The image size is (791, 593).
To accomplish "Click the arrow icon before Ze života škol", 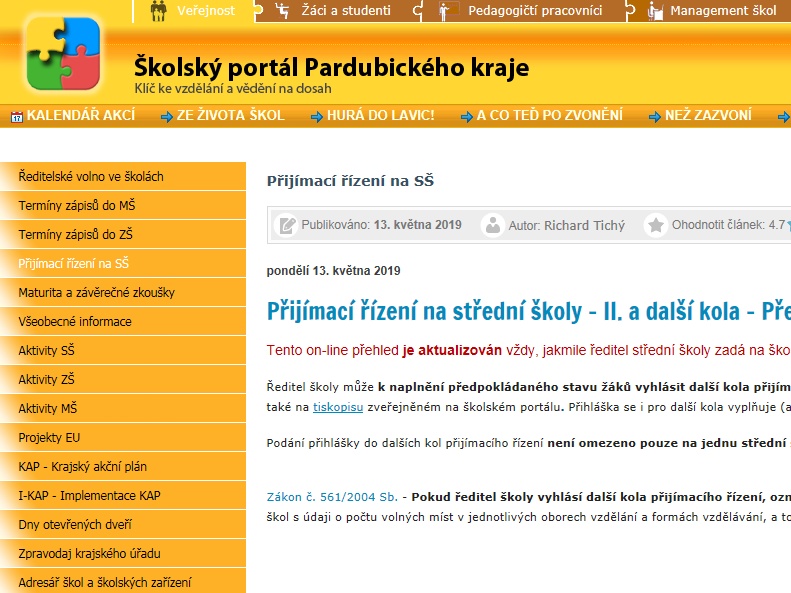I will [166, 117].
